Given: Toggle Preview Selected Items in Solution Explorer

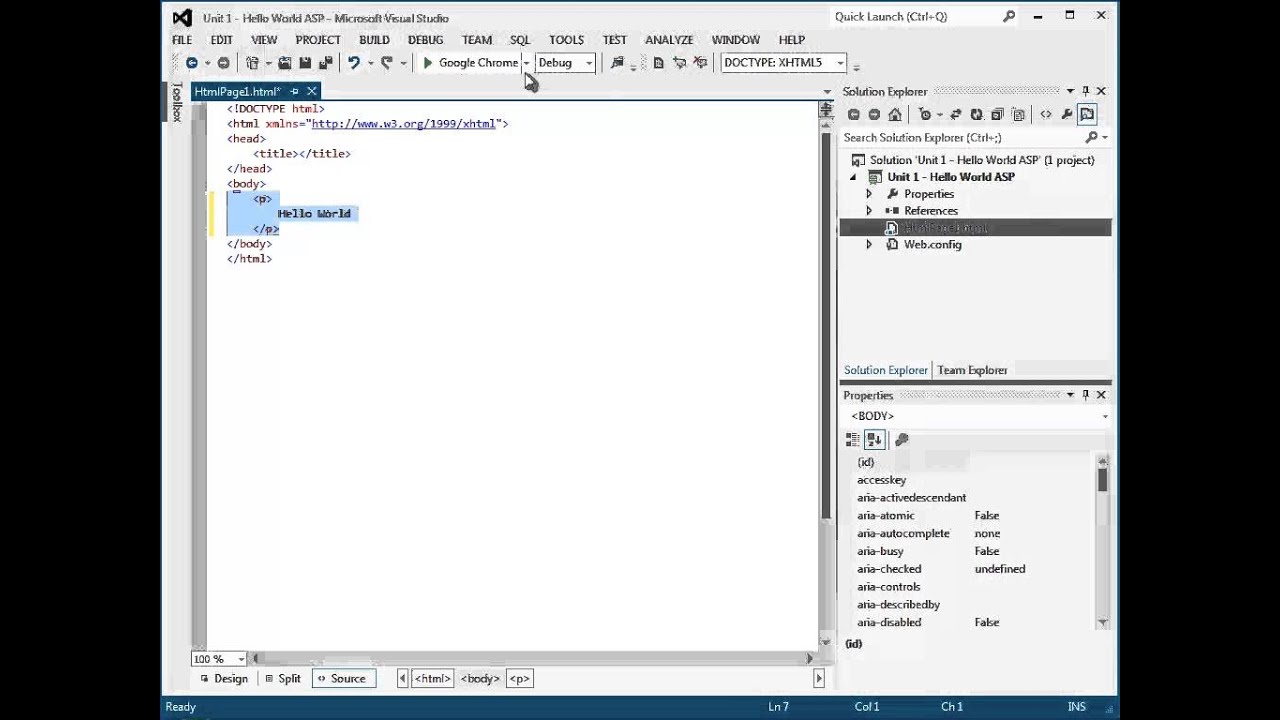Looking at the screenshot, I should point(1087,115).
